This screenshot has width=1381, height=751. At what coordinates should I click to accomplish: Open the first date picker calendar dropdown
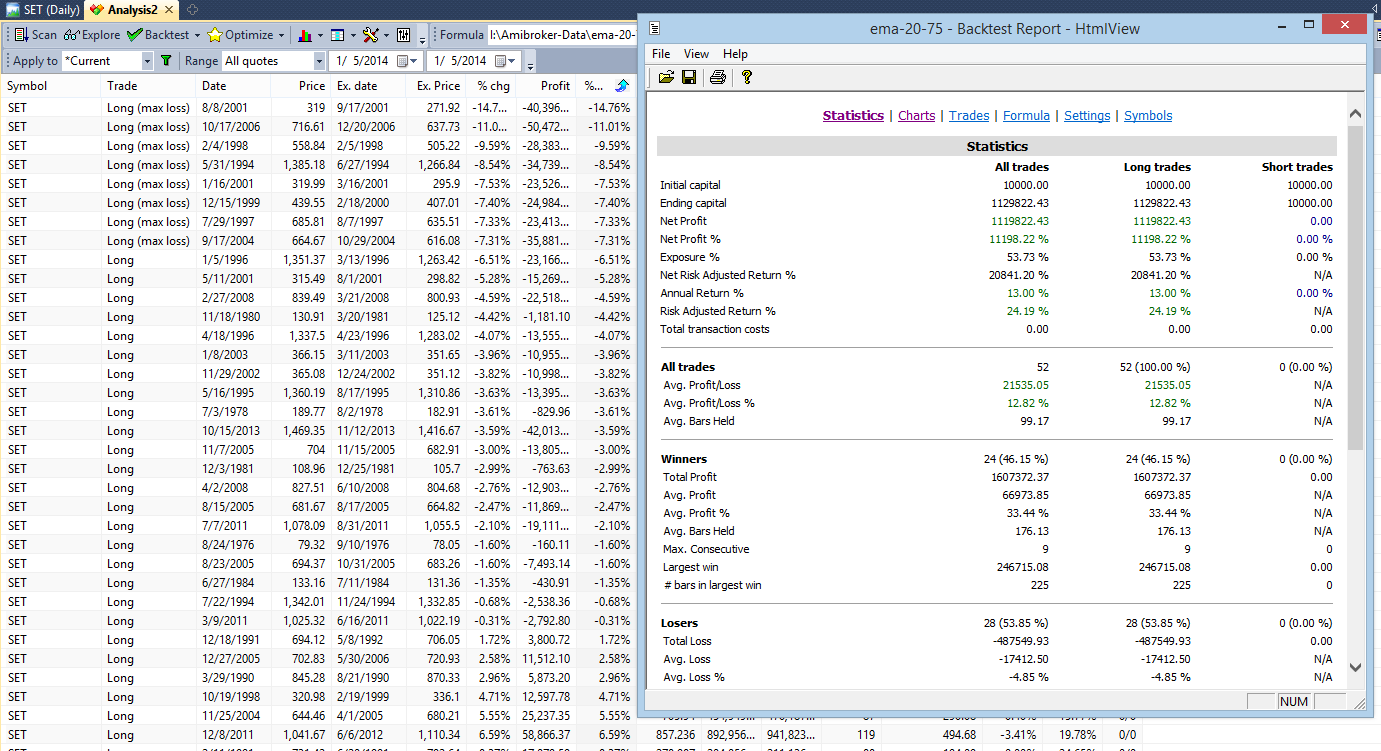coord(408,61)
